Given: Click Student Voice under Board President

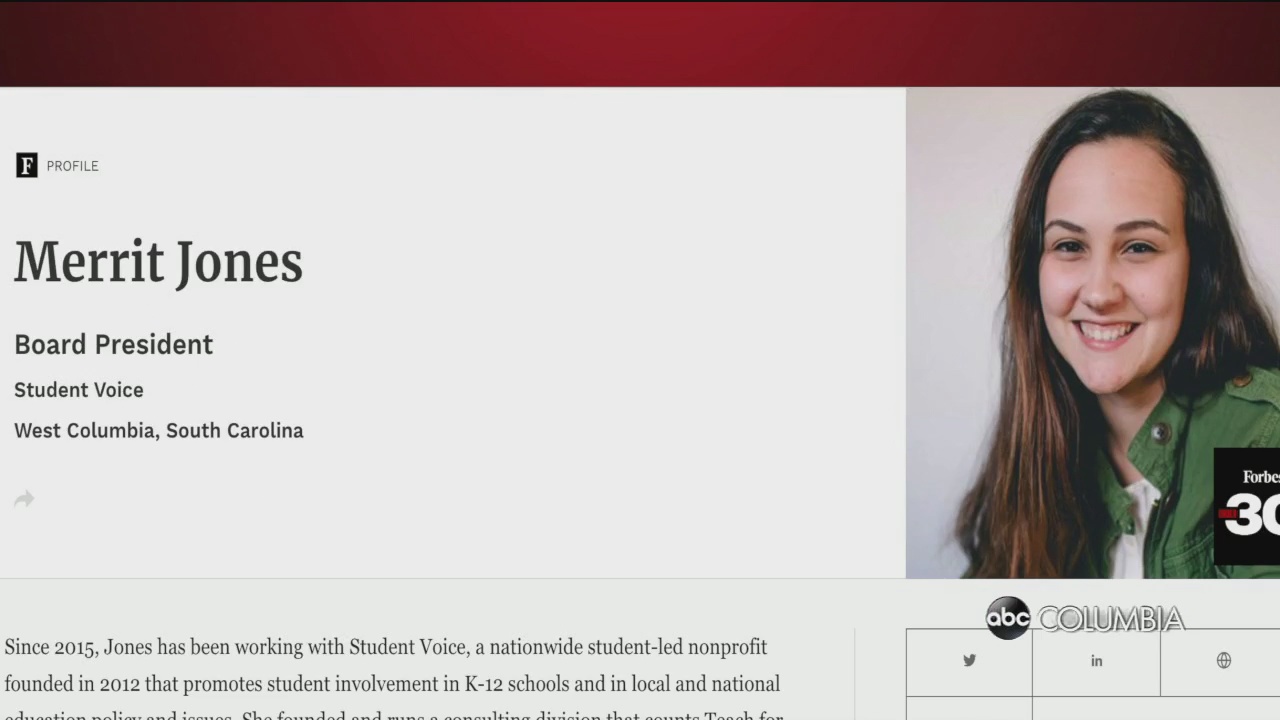Looking at the screenshot, I should [79, 390].
